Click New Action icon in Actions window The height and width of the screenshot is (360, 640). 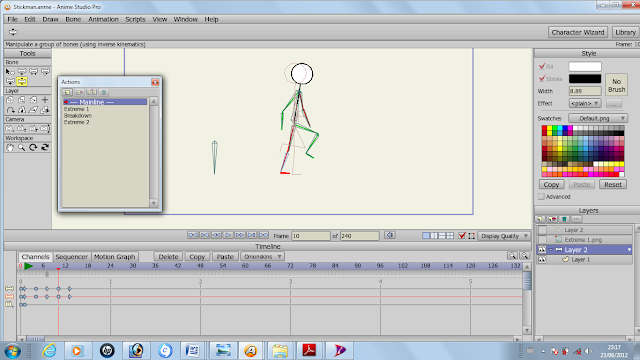click(x=67, y=92)
